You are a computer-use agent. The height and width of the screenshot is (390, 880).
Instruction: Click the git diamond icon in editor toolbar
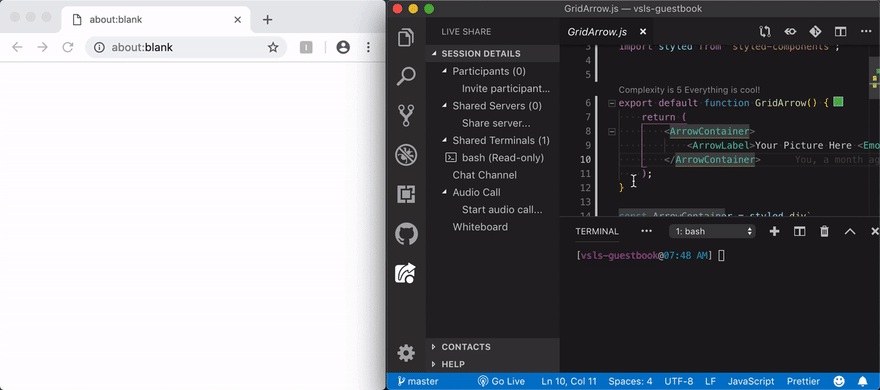pos(815,32)
